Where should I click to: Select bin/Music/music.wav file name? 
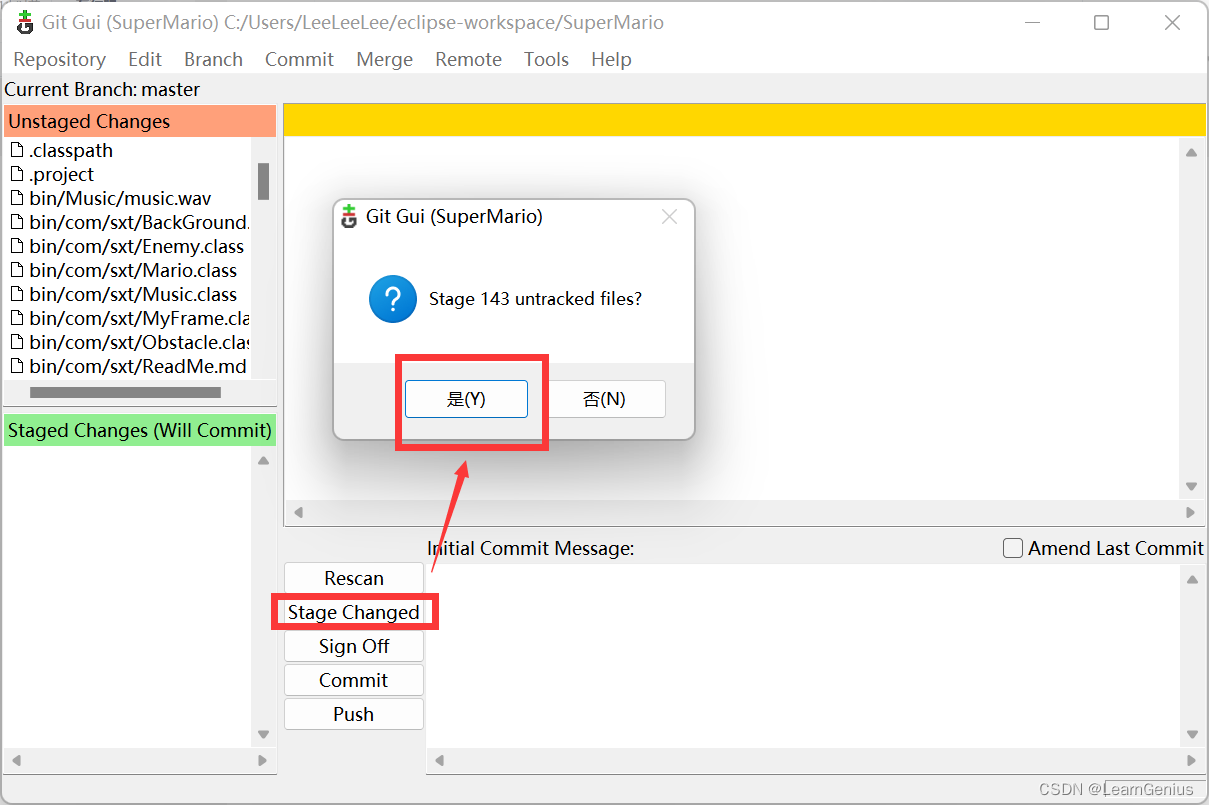120,199
